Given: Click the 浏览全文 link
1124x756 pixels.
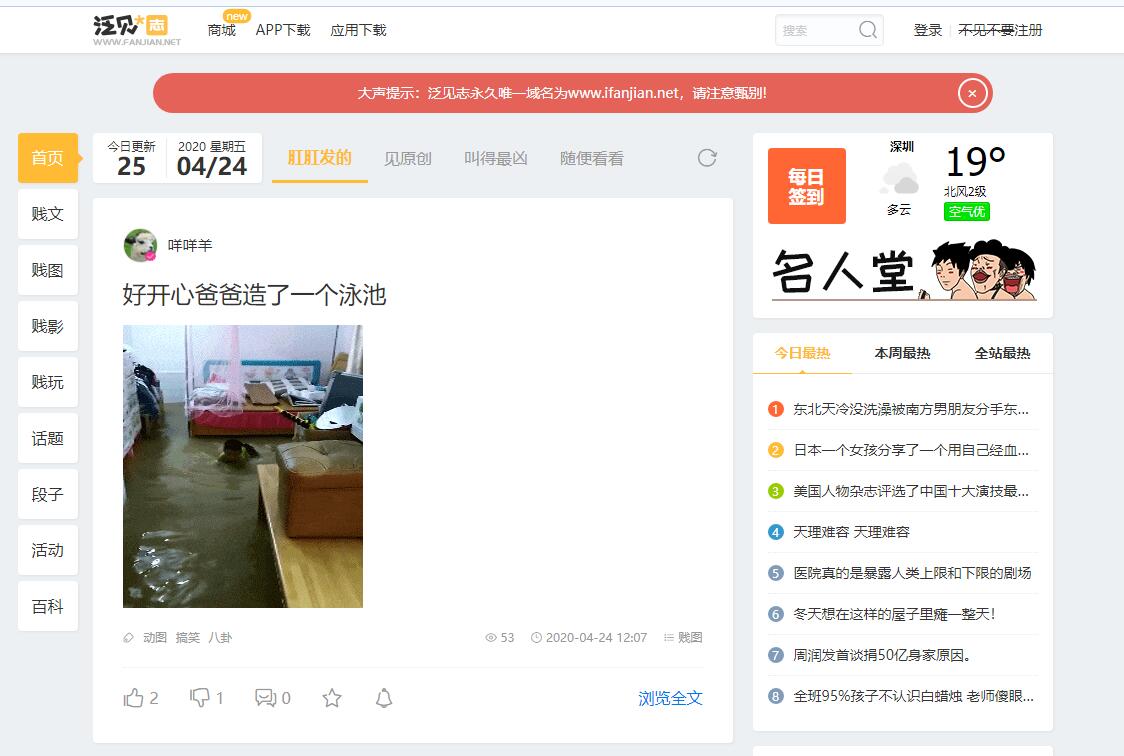Looking at the screenshot, I should (x=670, y=698).
